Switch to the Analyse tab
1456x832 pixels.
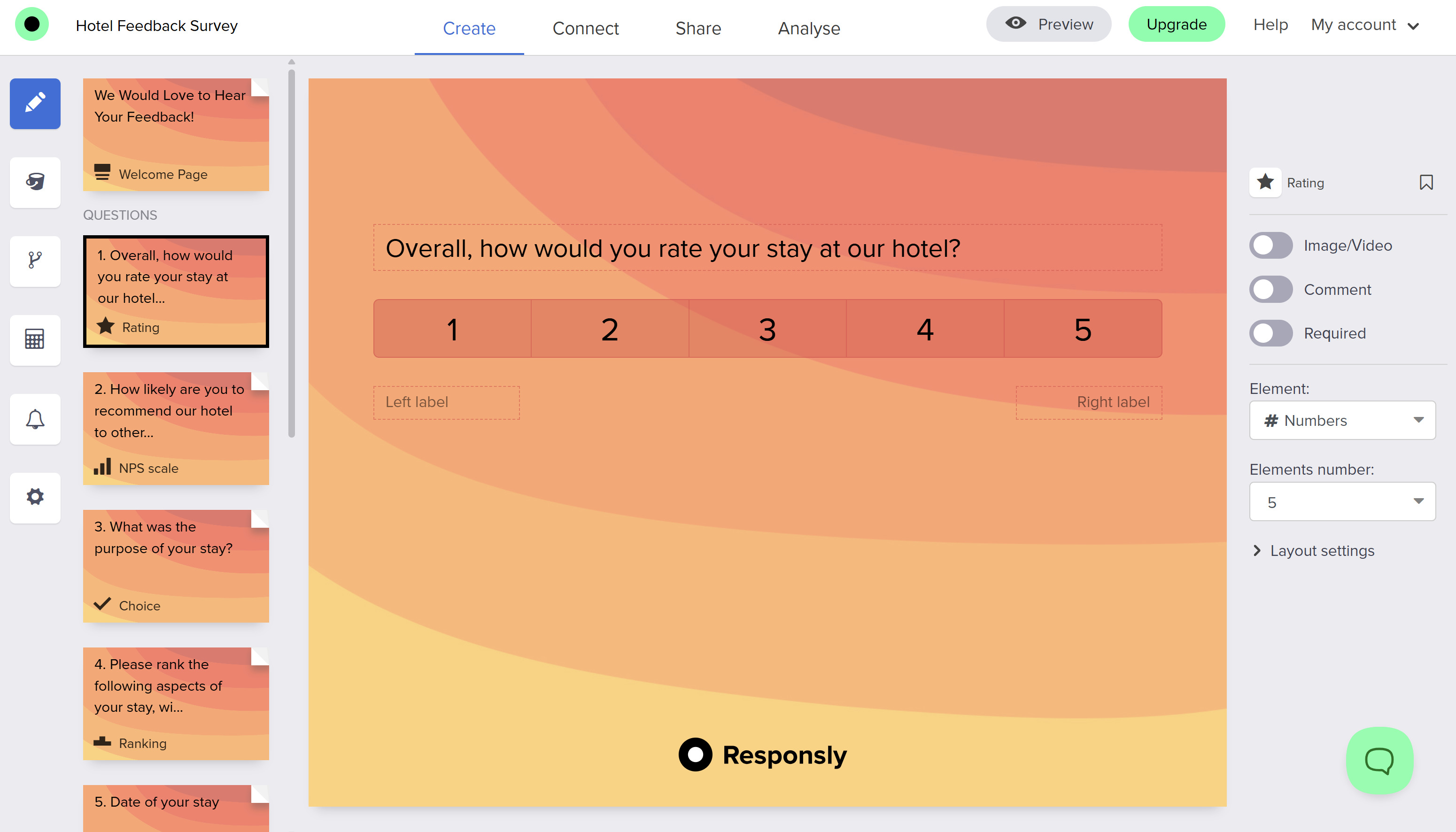[809, 28]
